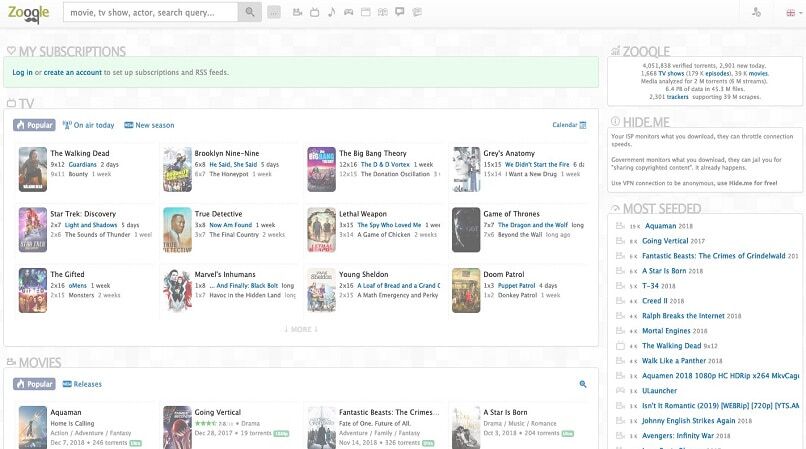Image resolution: width=806 pixels, height=449 pixels.
Task: Click the TV icon beside The Walking Dead 9x12
Action: (x=620, y=346)
